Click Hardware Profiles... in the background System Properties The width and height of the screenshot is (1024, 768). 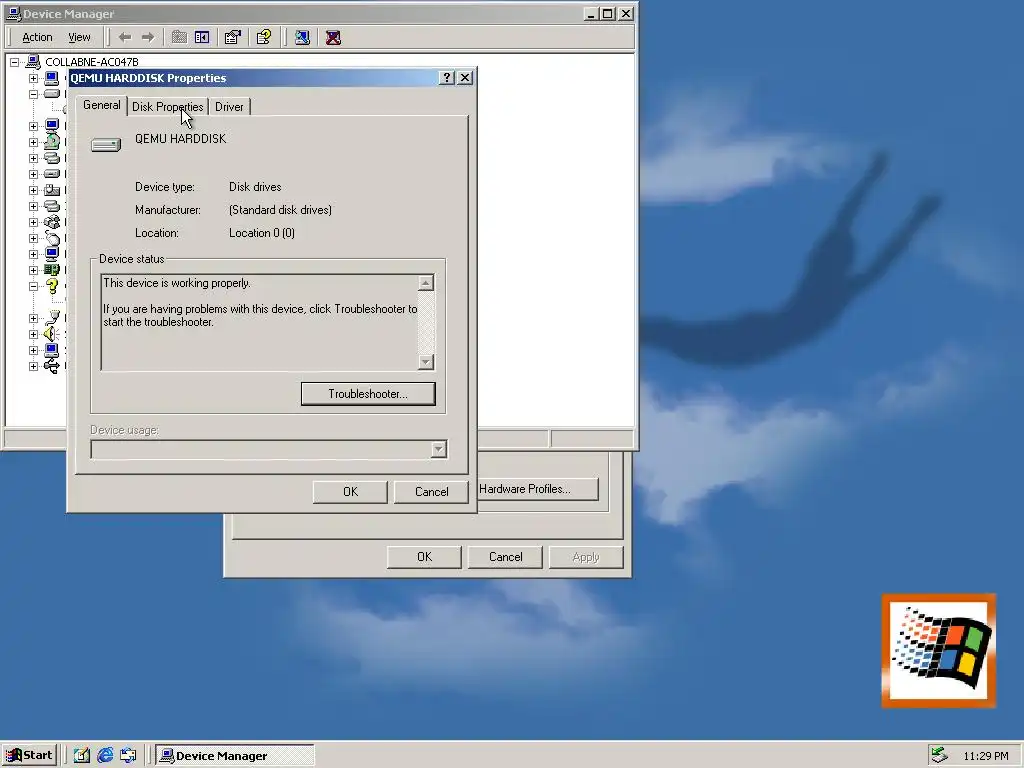click(538, 489)
